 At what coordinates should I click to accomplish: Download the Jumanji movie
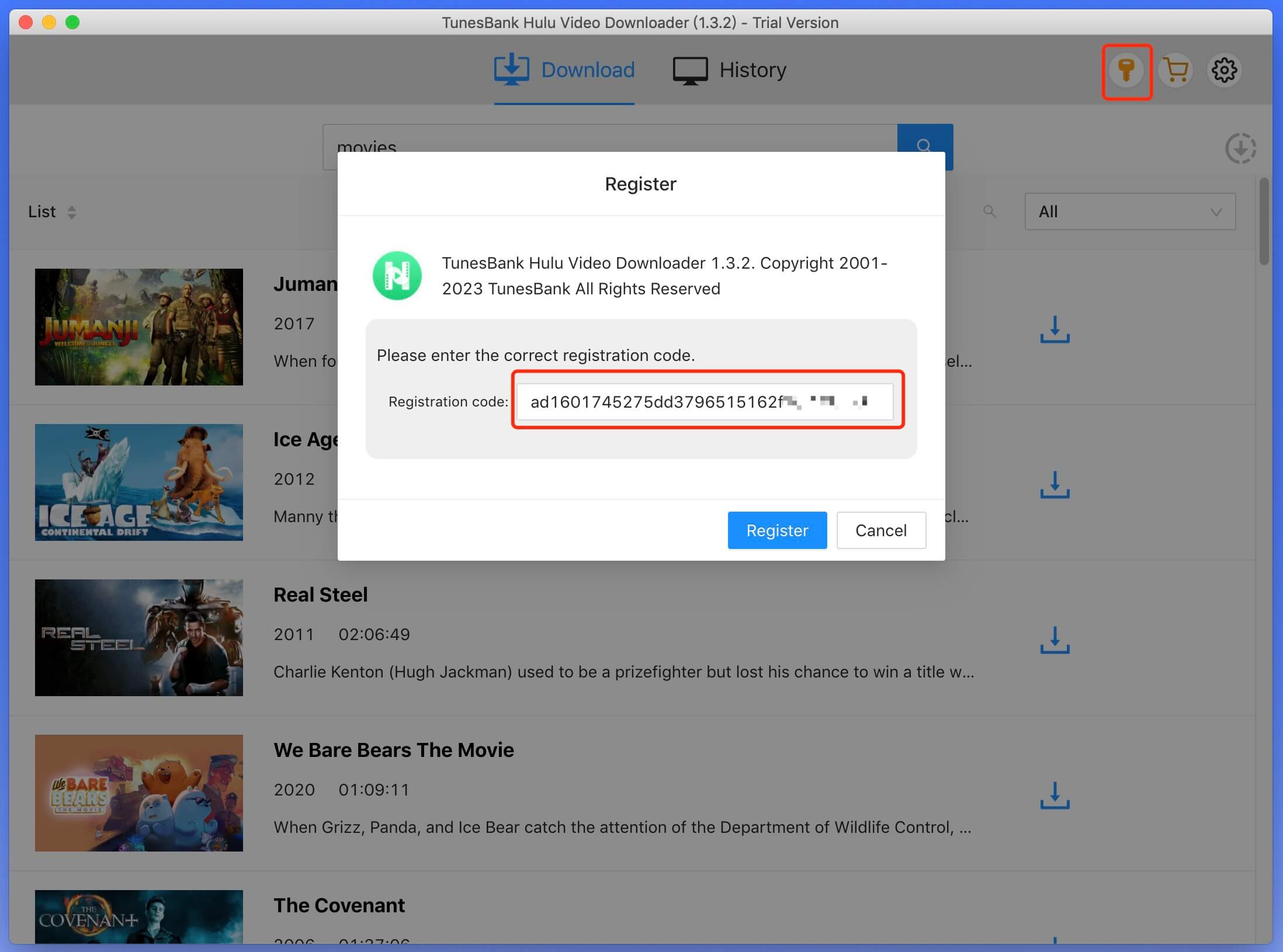1055,329
